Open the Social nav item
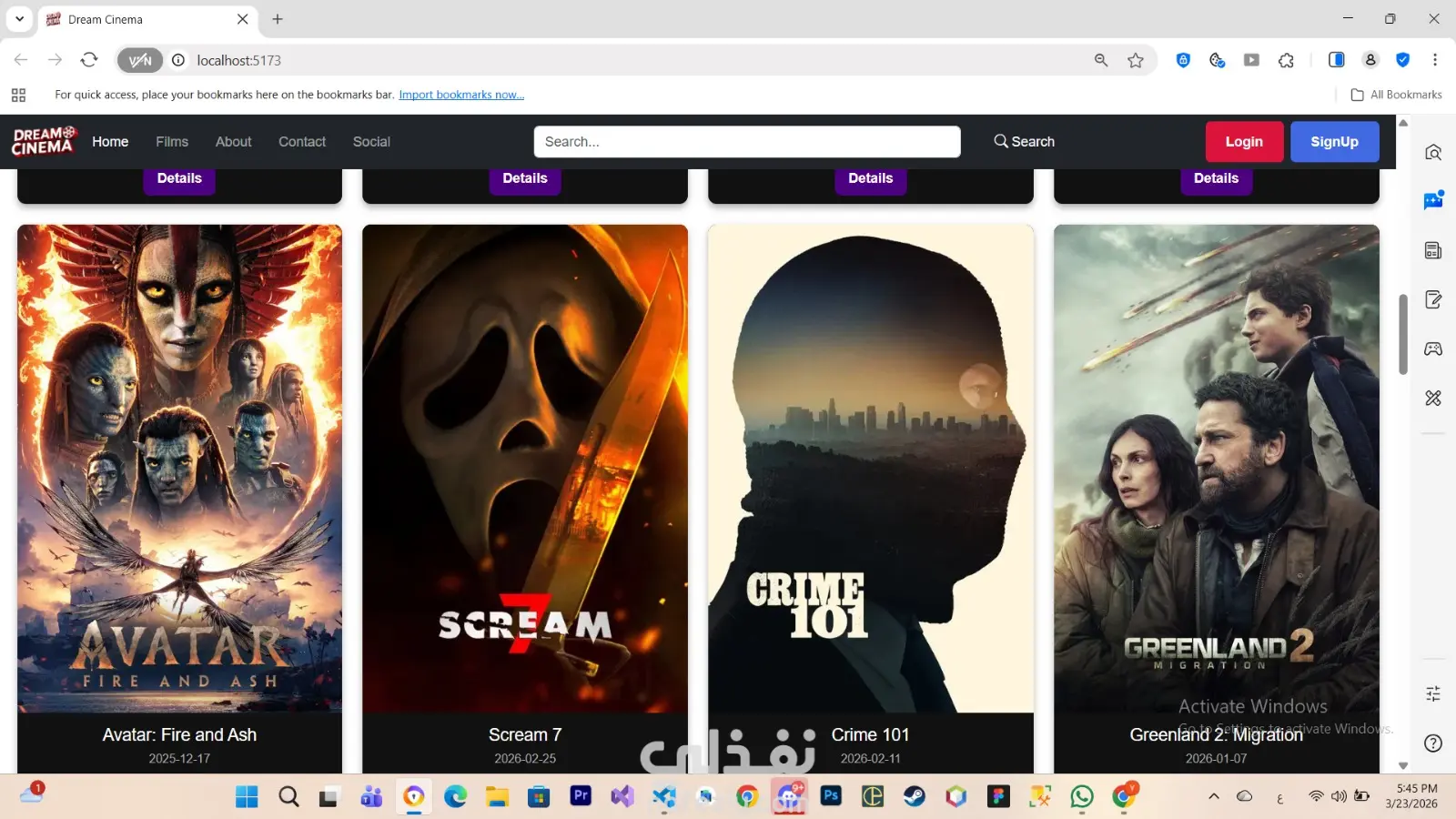1456x819 pixels. coord(371,142)
